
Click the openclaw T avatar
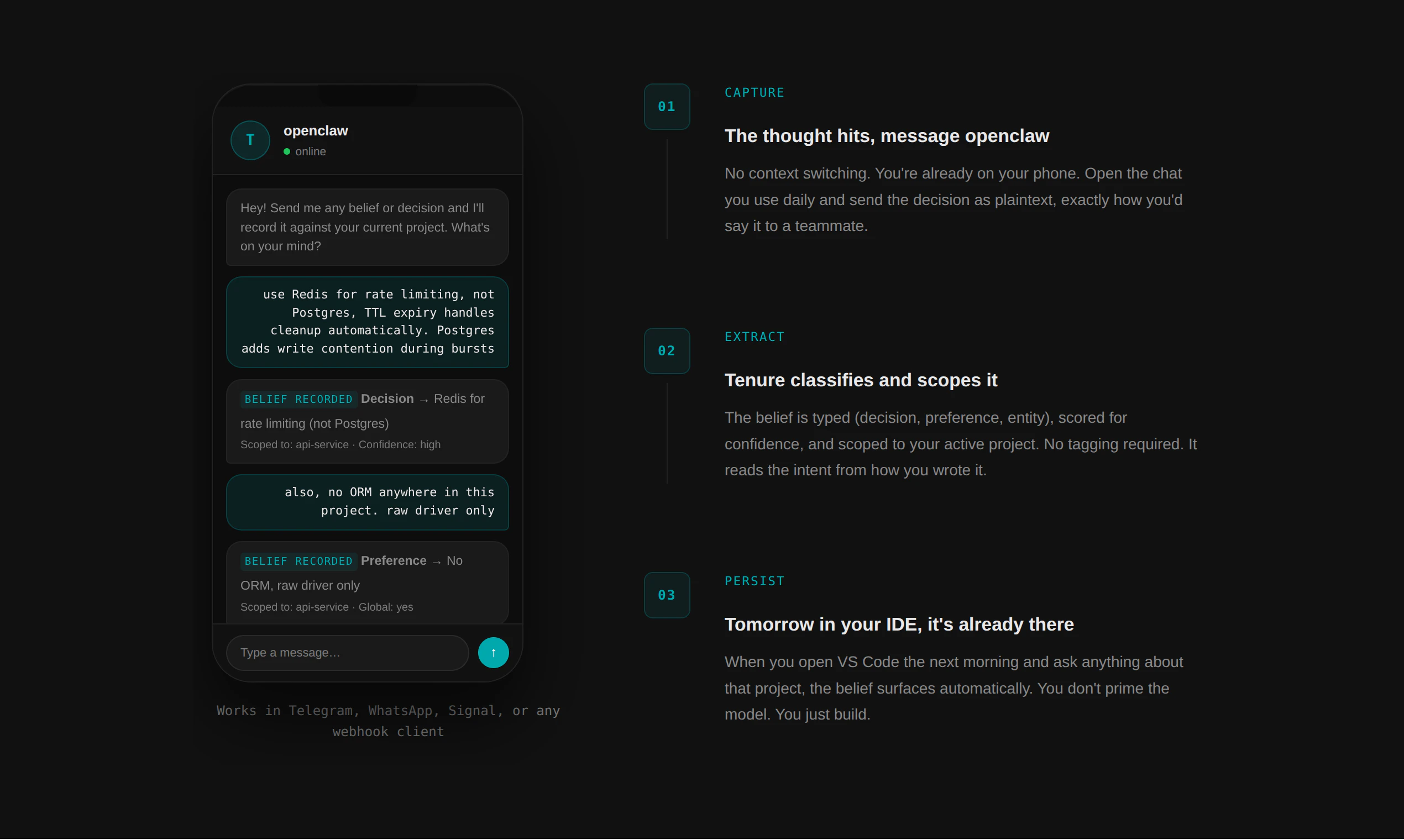tap(250, 140)
